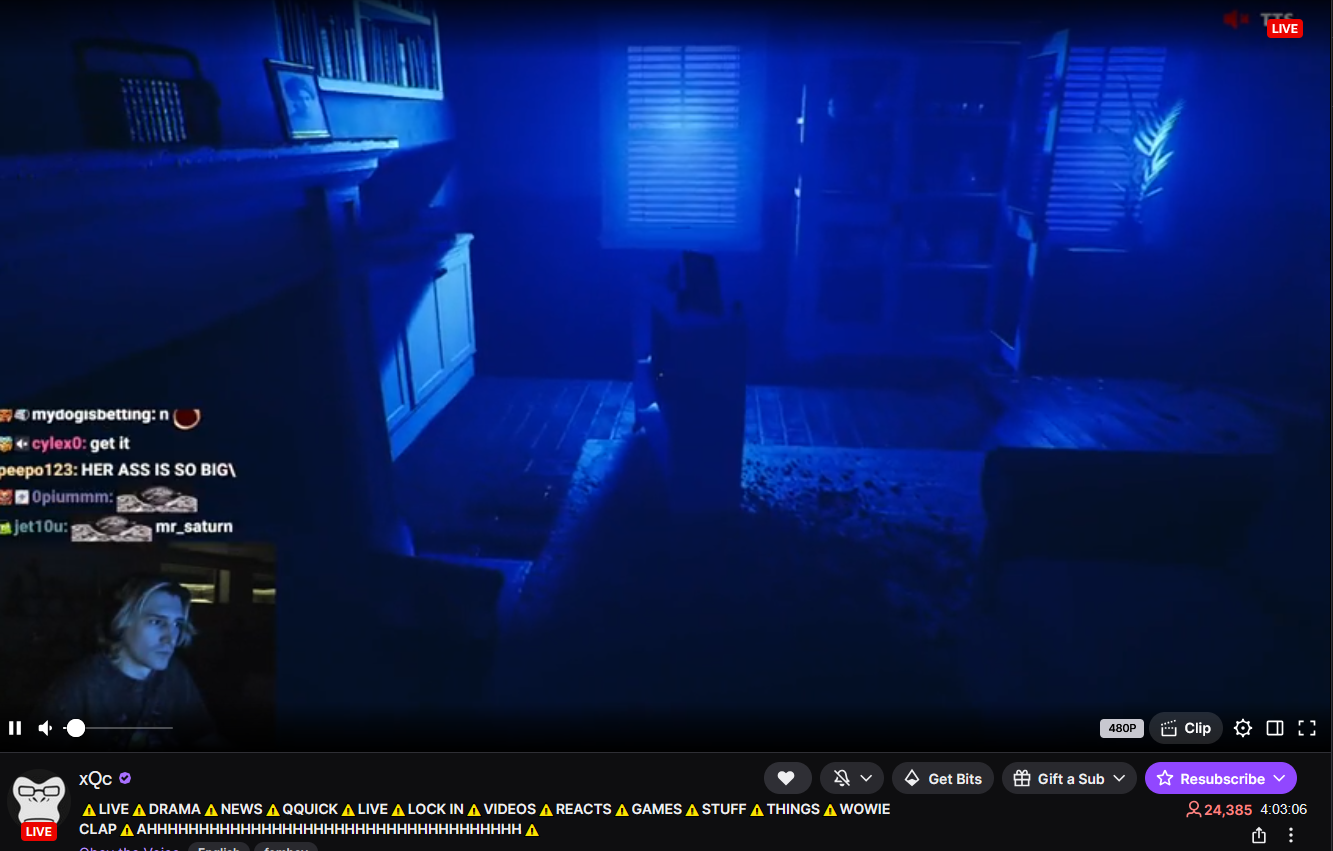
Task: Click the 24,385 viewer count
Action: pyautogui.click(x=1219, y=810)
